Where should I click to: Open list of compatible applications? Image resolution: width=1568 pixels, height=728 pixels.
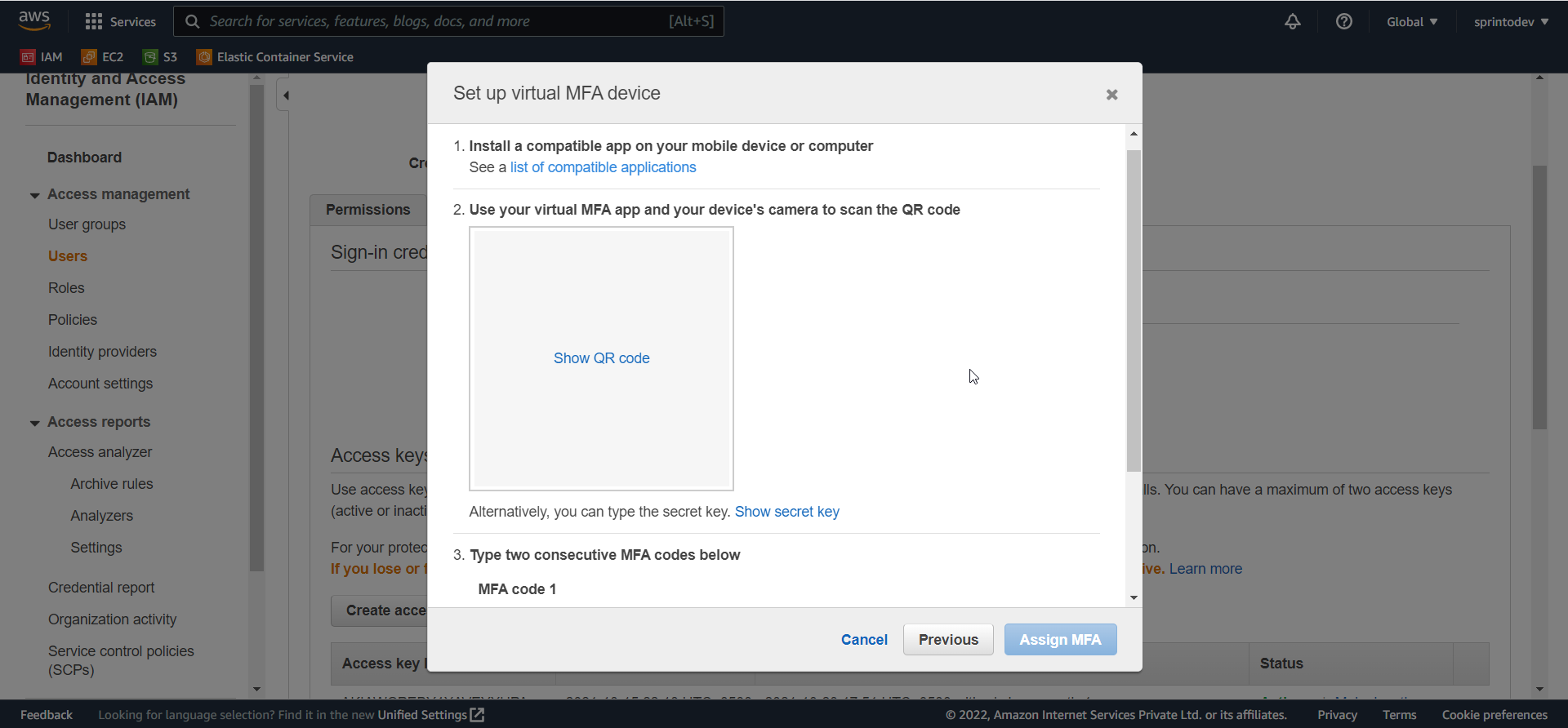(604, 167)
